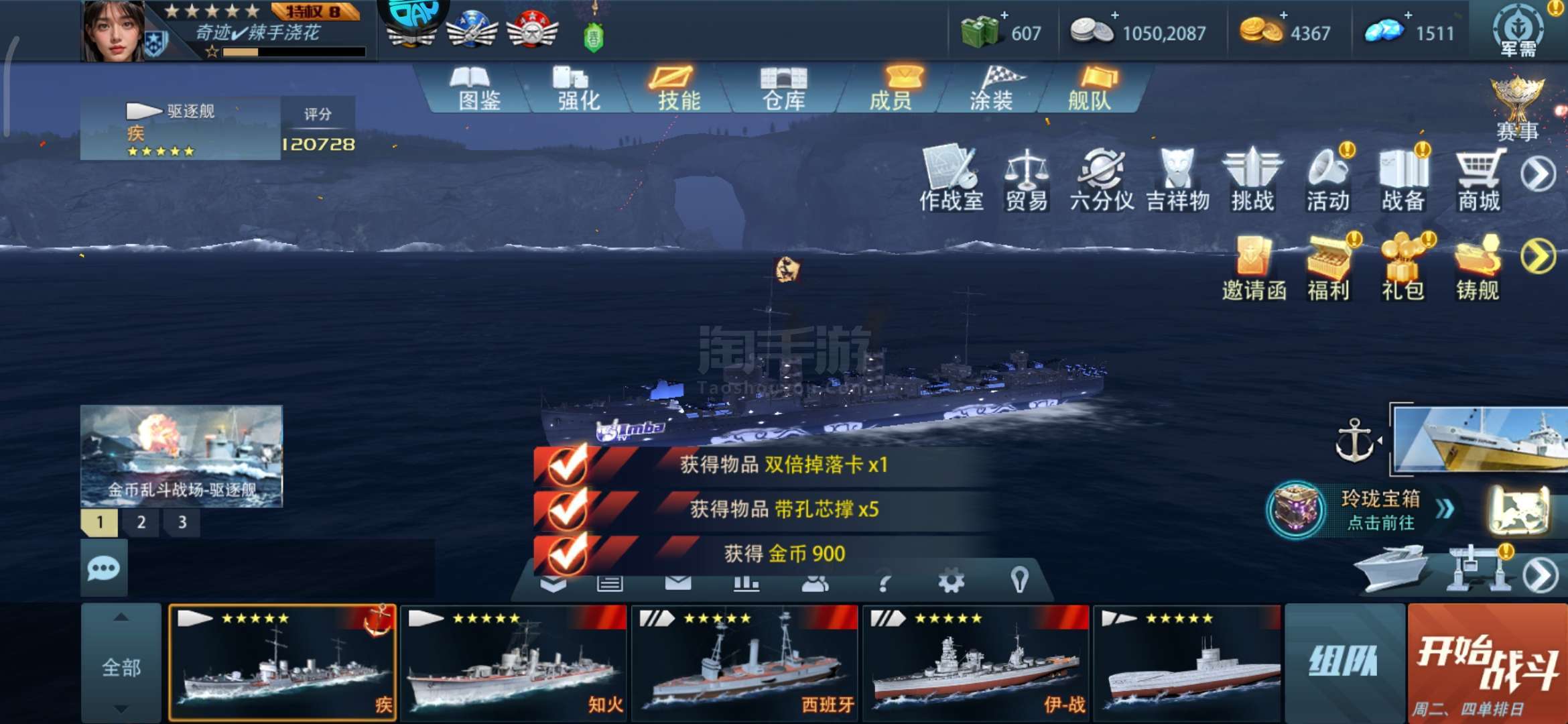Tick the 金币 900 reward checkmark
Screen dimensions: 1568x724
[x=568, y=554]
